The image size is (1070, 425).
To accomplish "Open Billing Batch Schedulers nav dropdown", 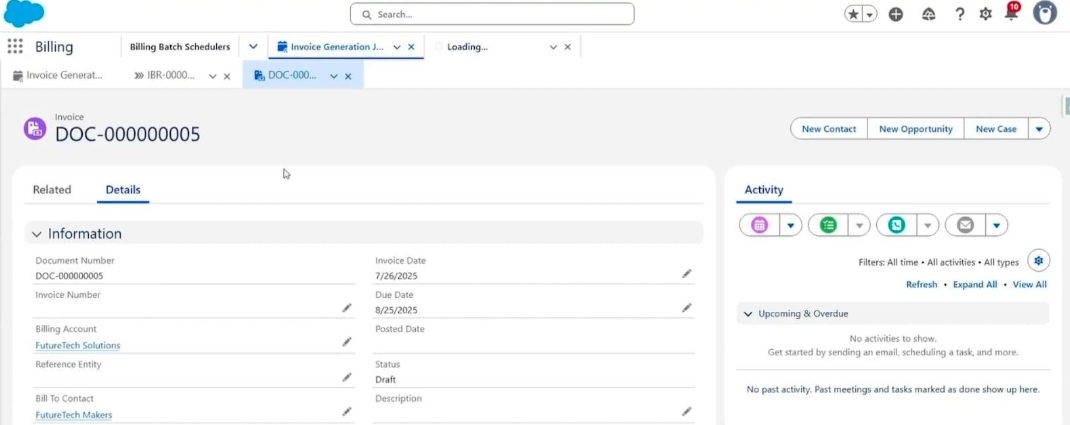I will (253, 47).
